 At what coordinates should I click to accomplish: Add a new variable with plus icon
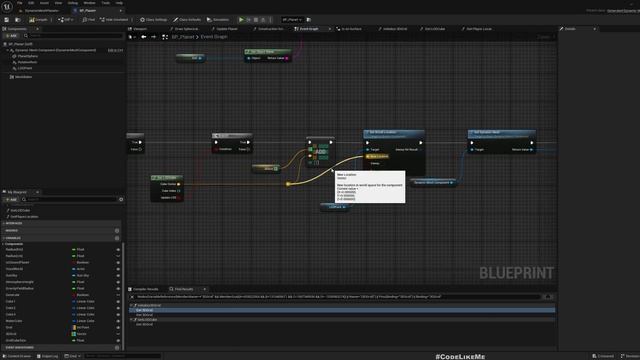click(117, 238)
